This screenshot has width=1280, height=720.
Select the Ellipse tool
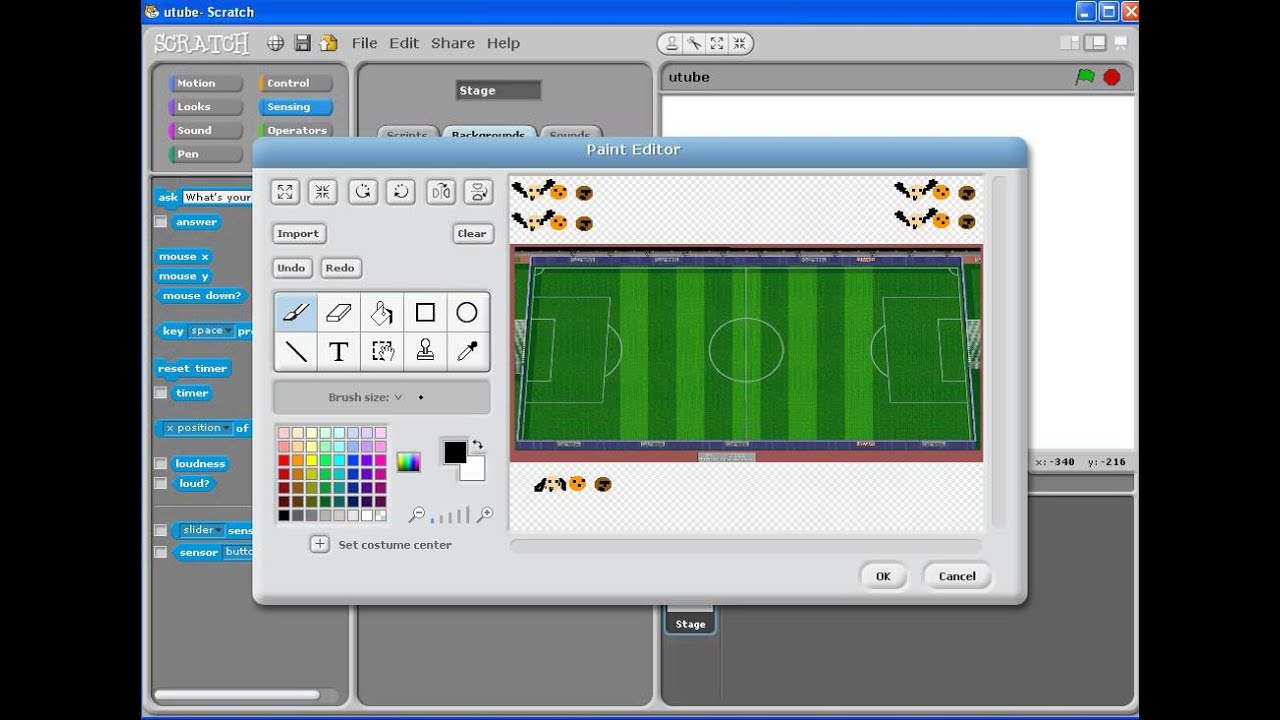click(x=467, y=312)
